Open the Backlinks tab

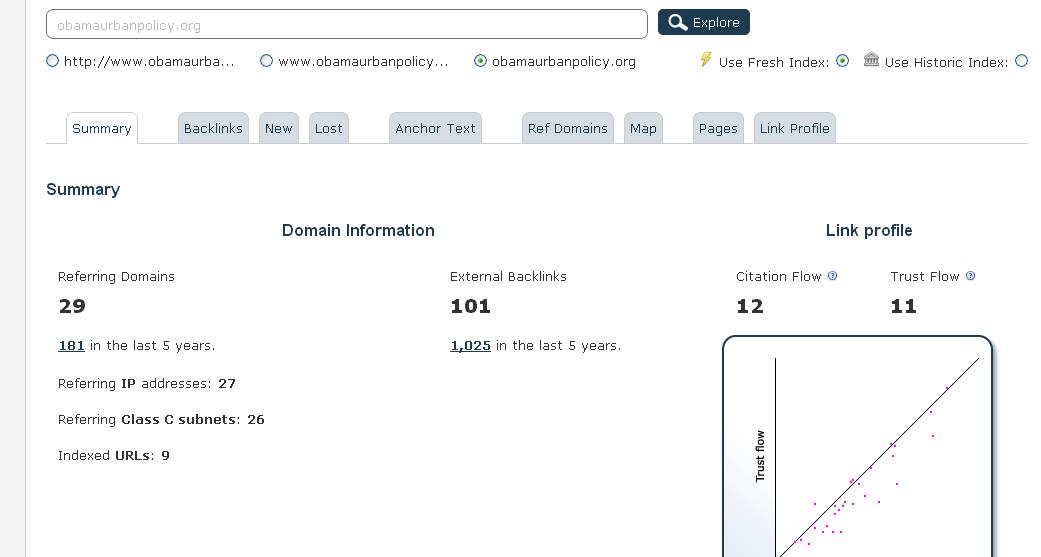213,128
